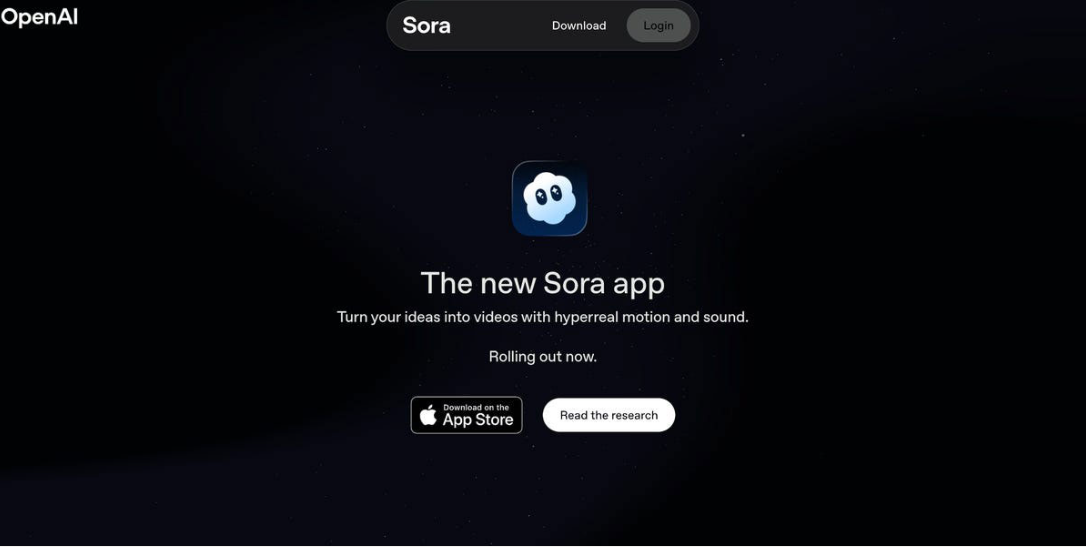Click the Rolling out now text
The image size is (1086, 547).
coord(542,357)
